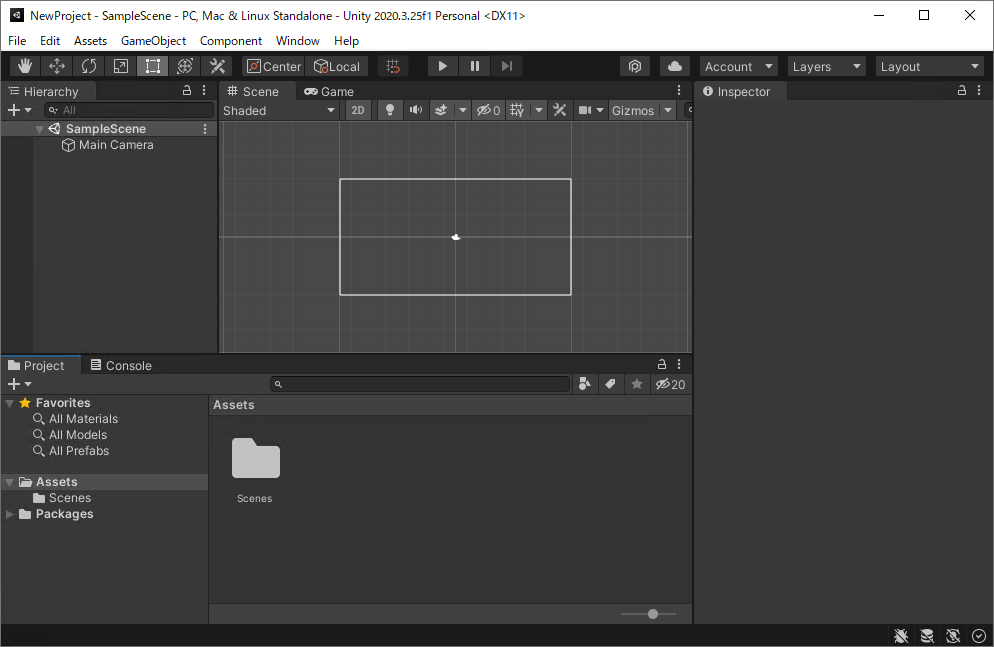Open Inspector panel options menu

click(x=979, y=91)
